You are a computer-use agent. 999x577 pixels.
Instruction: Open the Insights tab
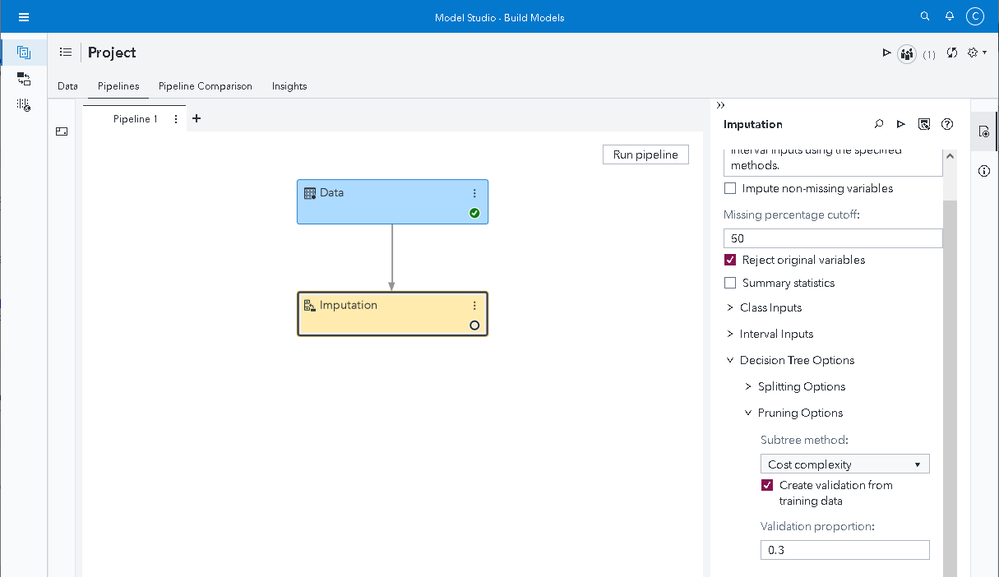pos(289,86)
